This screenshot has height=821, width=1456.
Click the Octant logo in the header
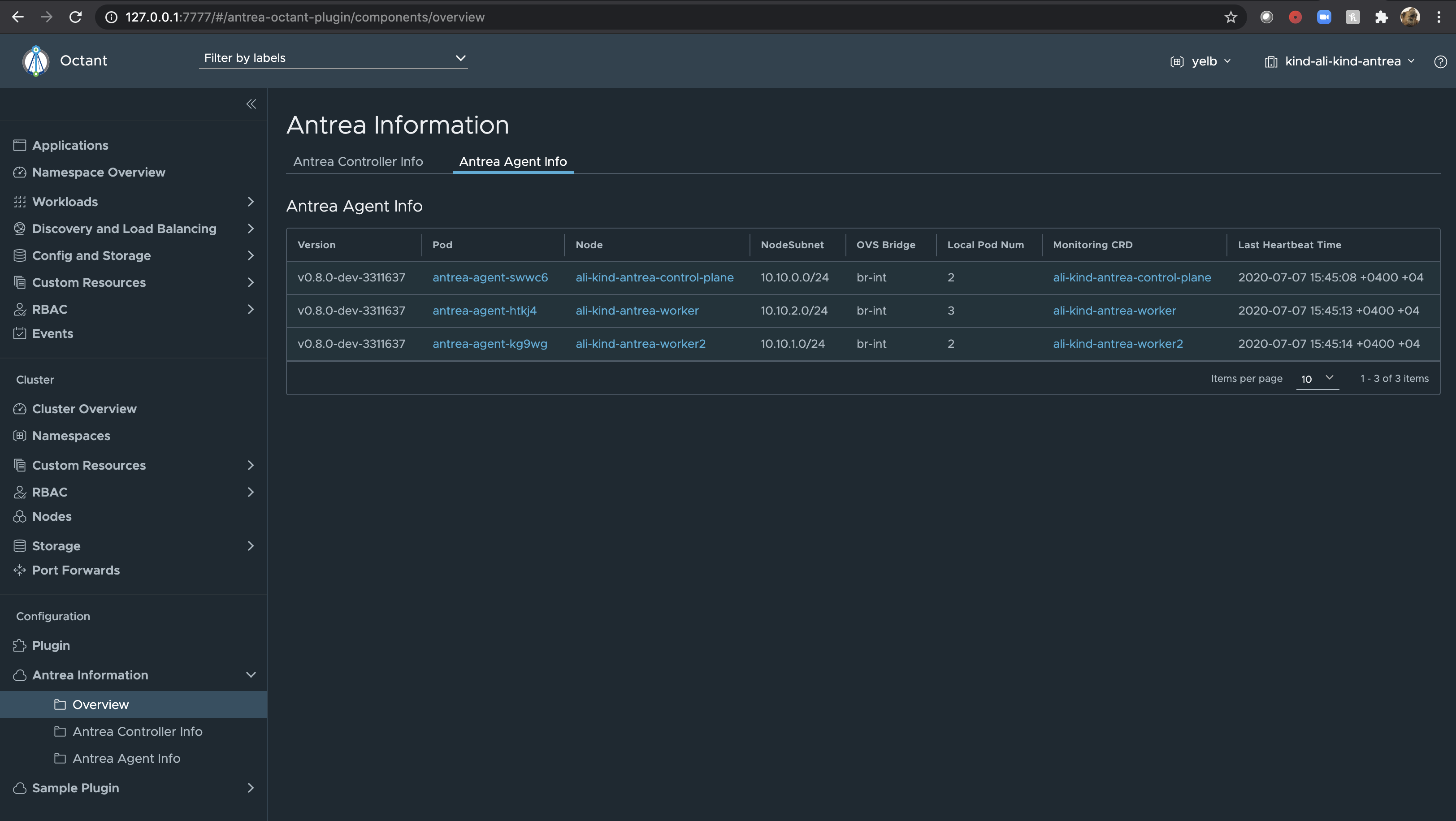[x=35, y=60]
